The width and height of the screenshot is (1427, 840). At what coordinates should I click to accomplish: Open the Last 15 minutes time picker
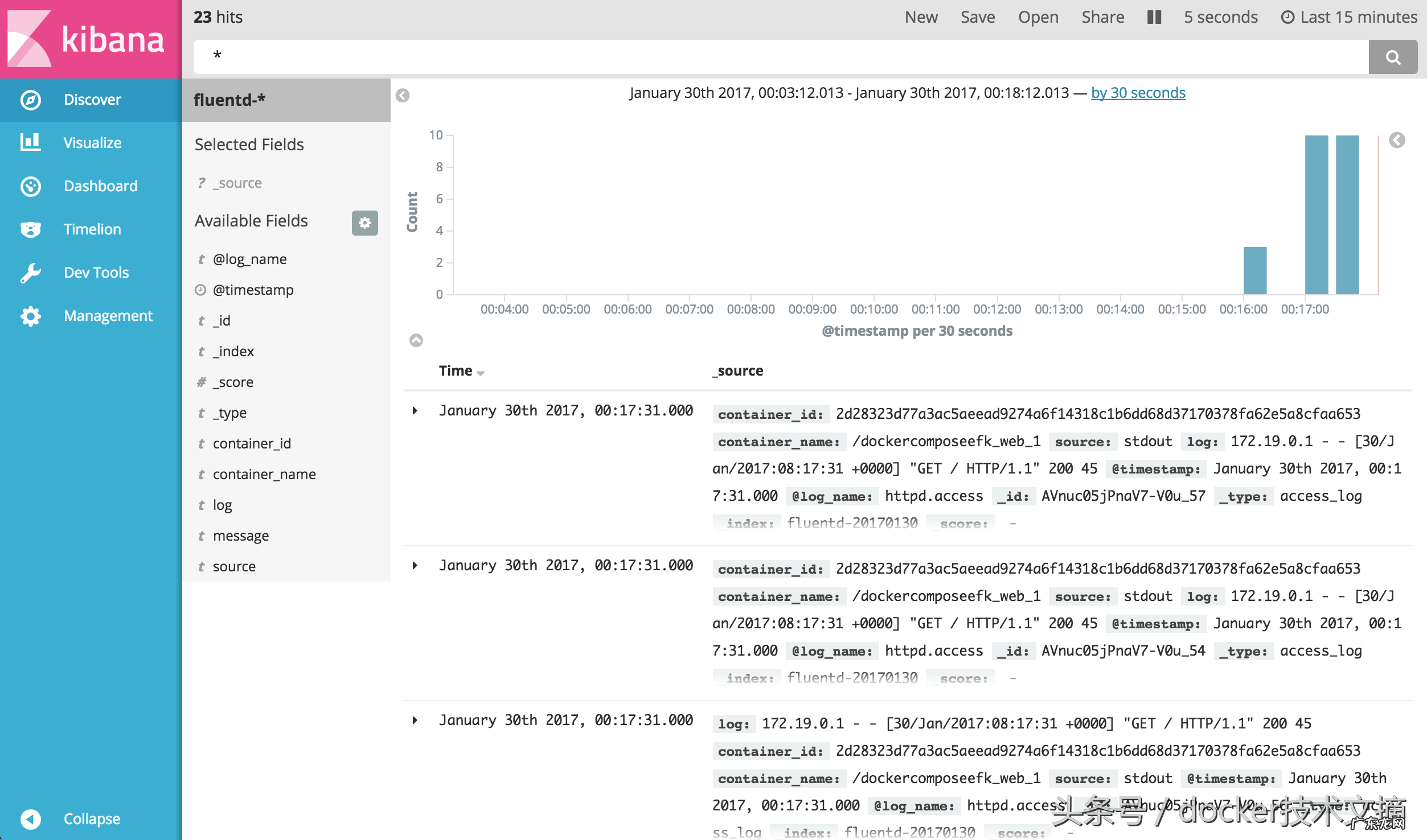[x=1348, y=17]
